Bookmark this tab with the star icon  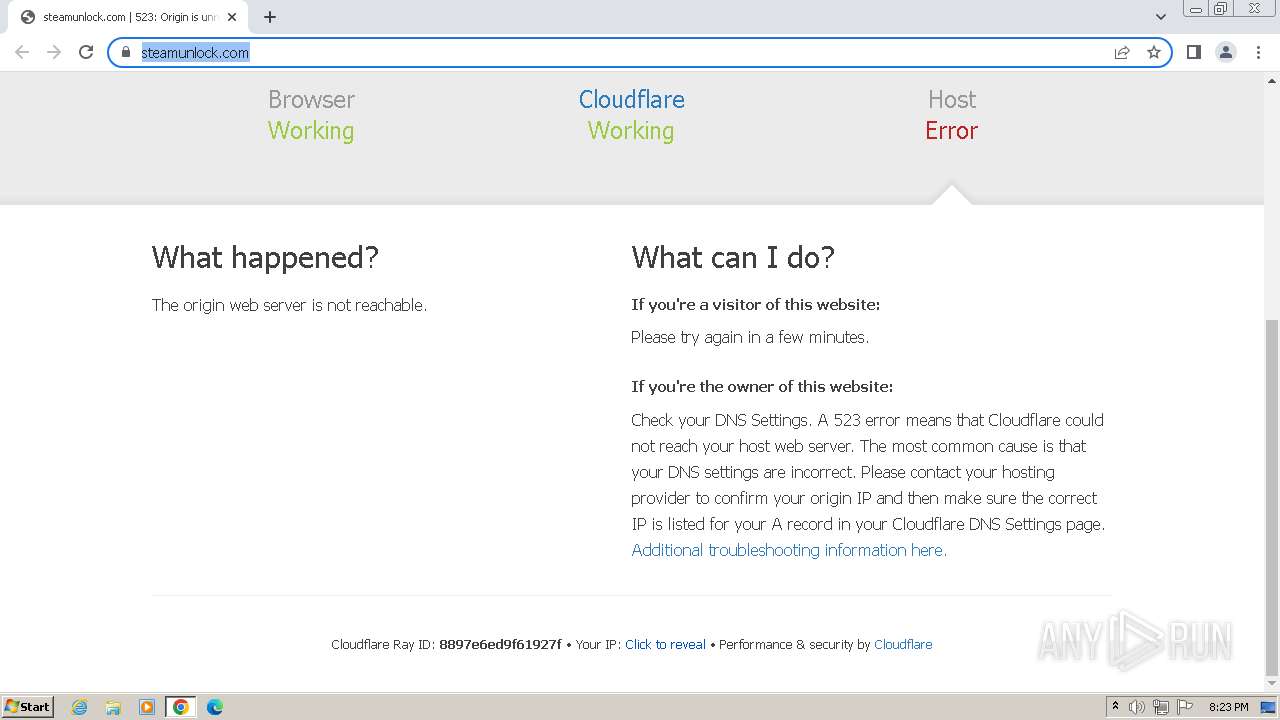[1154, 52]
